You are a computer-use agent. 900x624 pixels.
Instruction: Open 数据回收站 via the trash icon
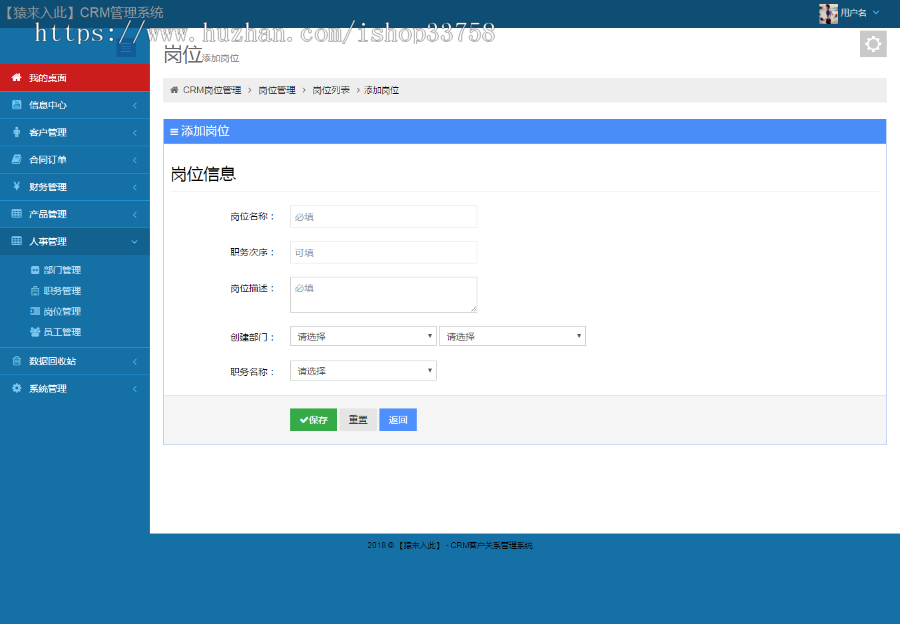pos(16,361)
